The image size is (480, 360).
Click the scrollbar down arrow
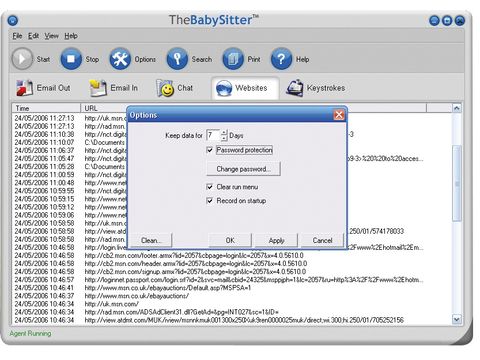click(x=457, y=319)
